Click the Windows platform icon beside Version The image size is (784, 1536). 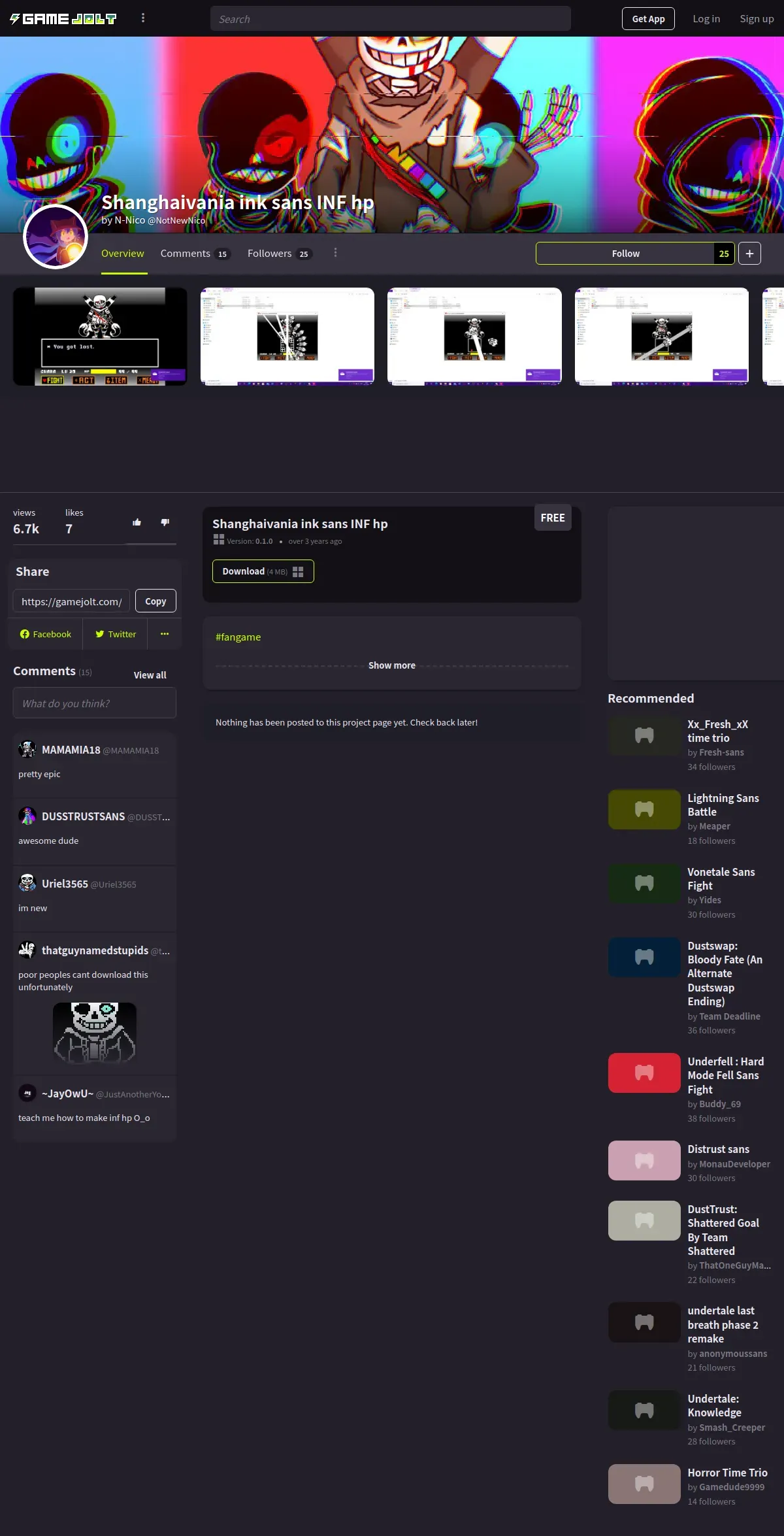219,540
